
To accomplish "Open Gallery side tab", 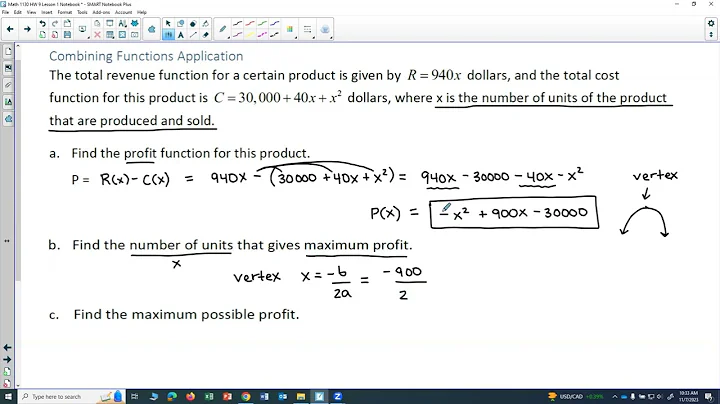I will [8, 68].
